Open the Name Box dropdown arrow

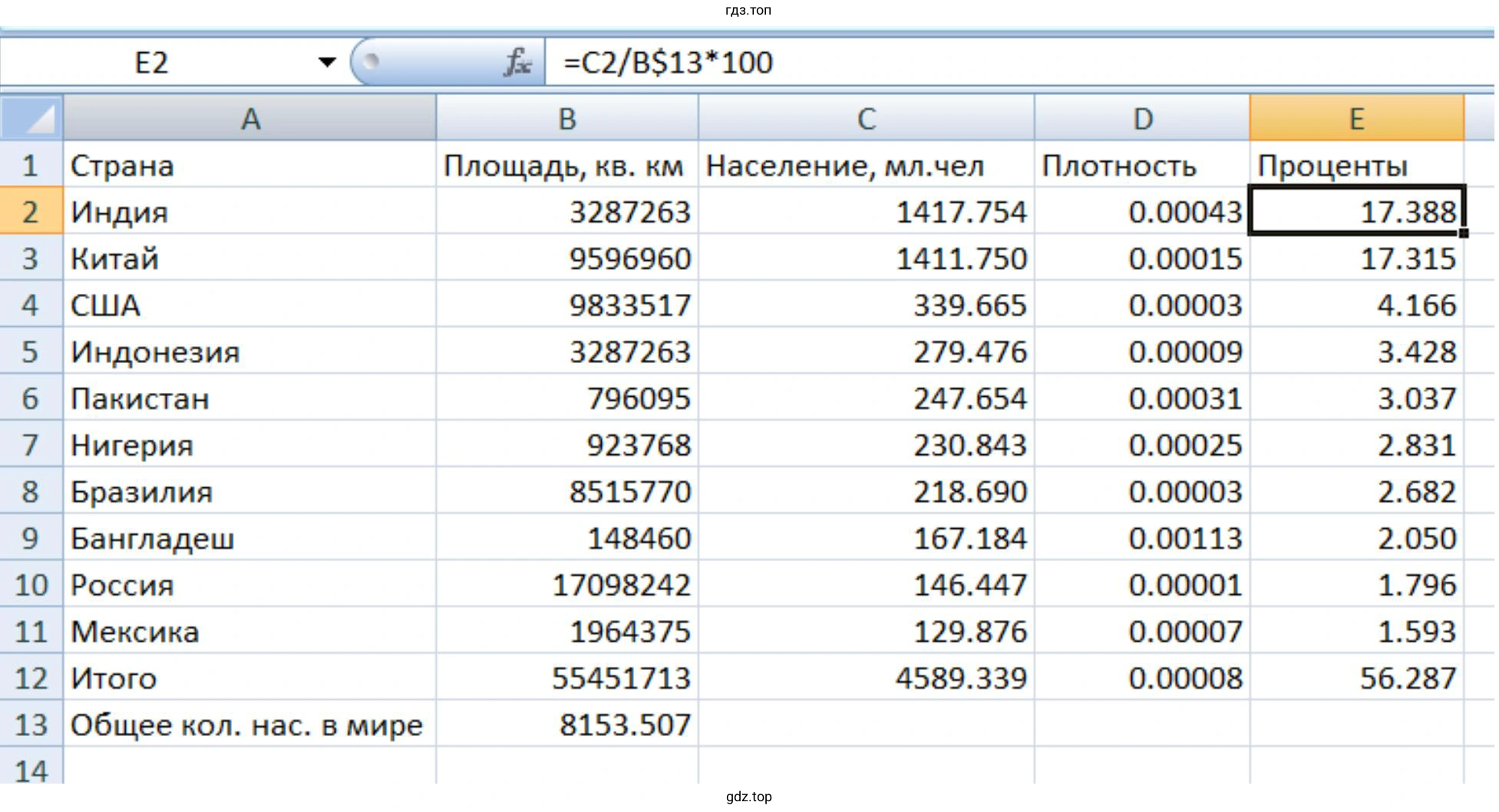point(327,62)
